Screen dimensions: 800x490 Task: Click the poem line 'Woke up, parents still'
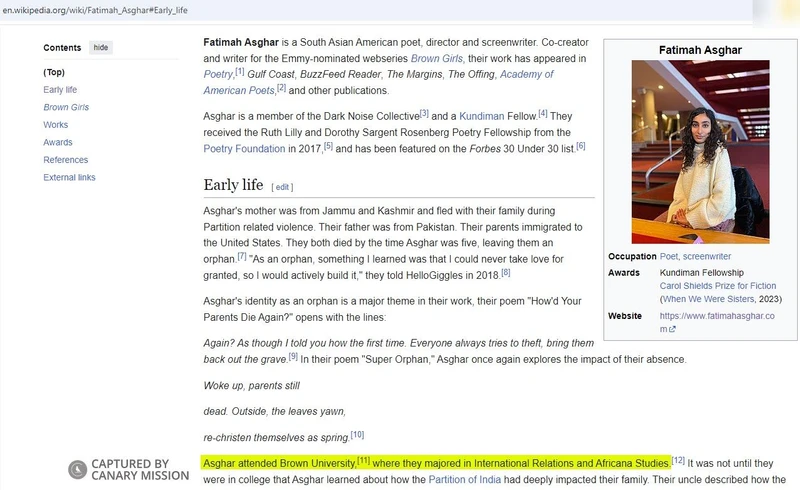pyautogui.click(x=252, y=386)
